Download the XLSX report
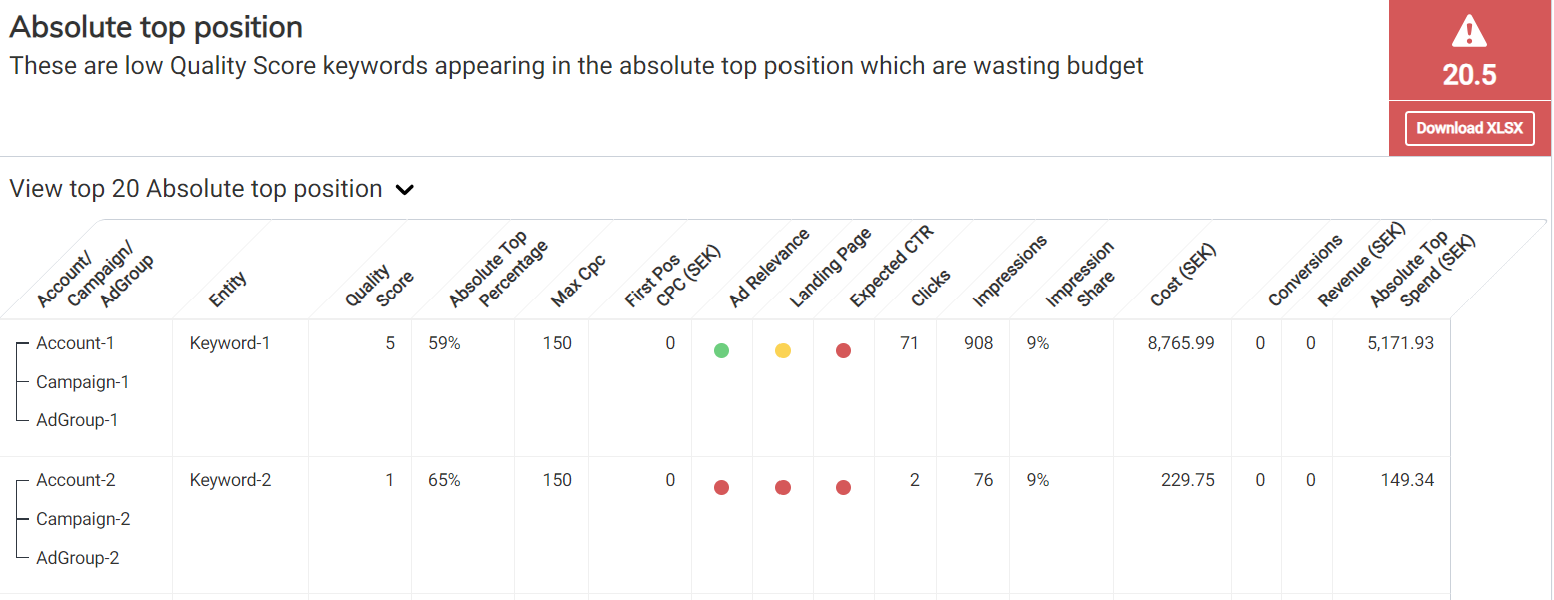Screen dimensions: 1554x600 pos(1469,128)
